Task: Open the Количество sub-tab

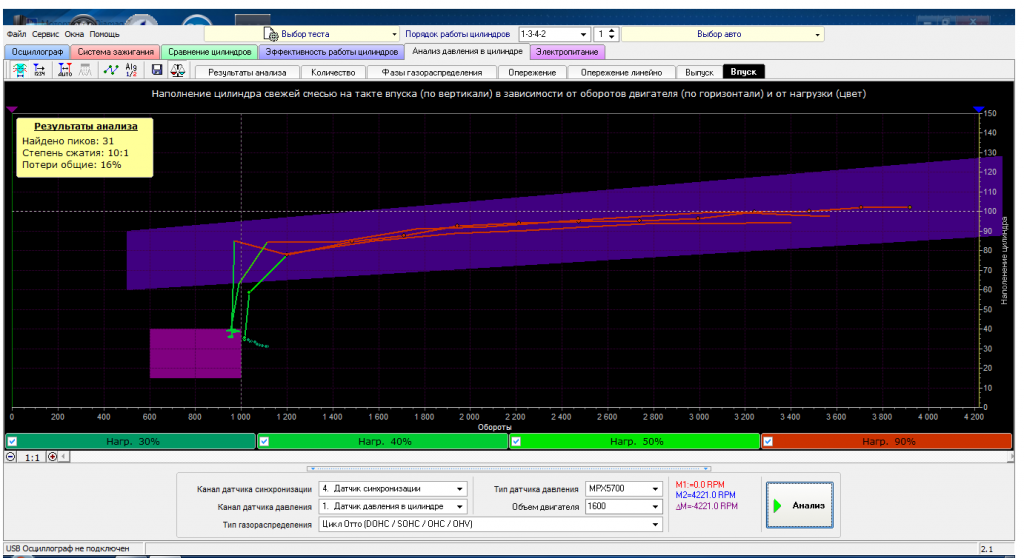Action: (x=333, y=73)
